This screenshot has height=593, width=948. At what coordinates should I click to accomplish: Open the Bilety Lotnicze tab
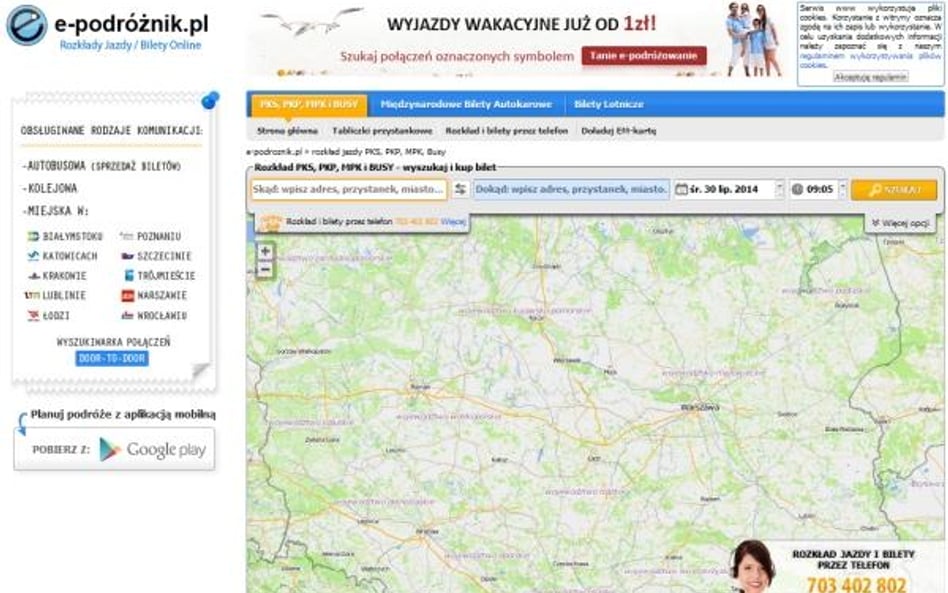pyautogui.click(x=608, y=102)
